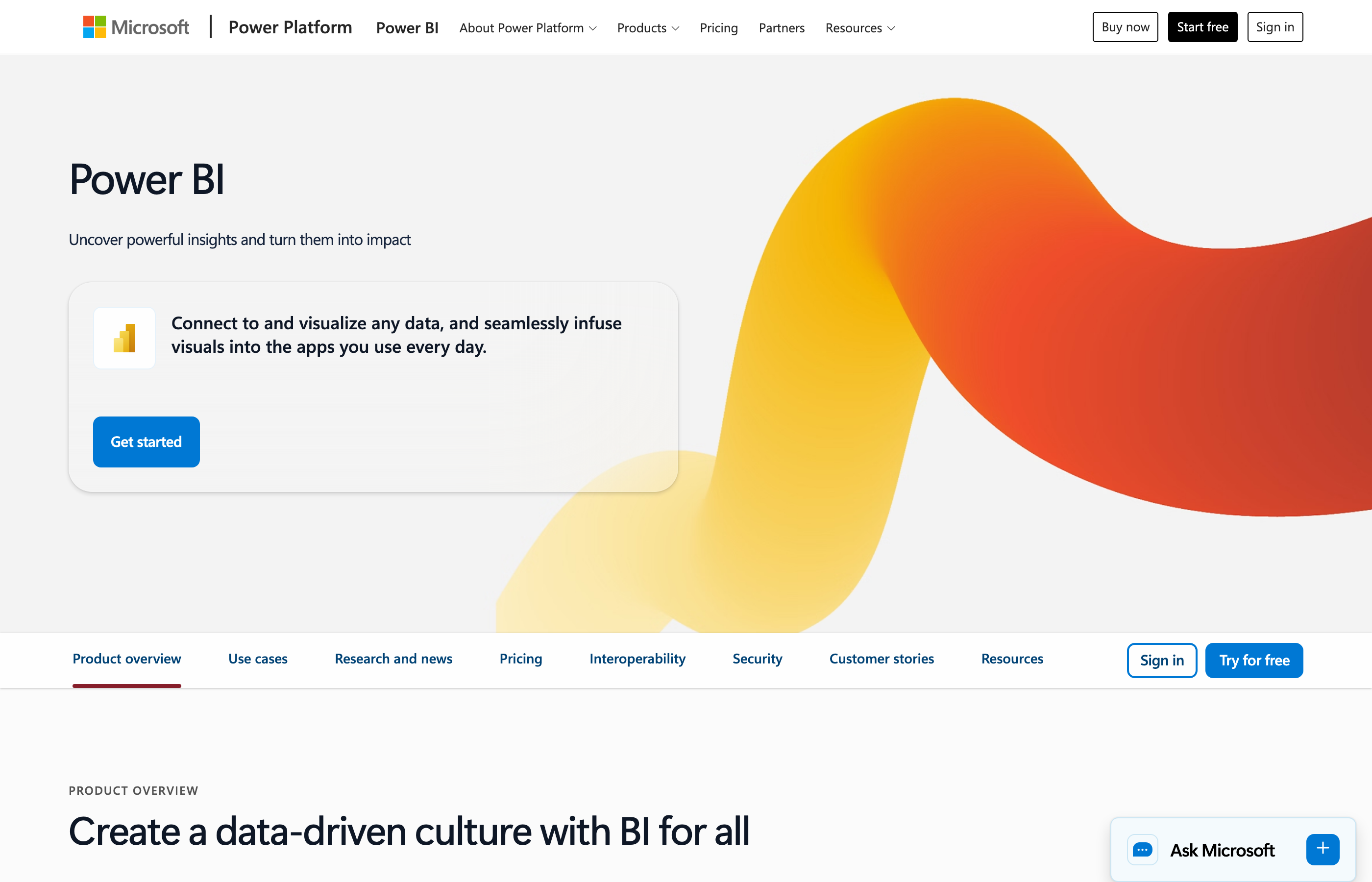Select the Security tab
The image size is (1372, 882).
click(757, 659)
